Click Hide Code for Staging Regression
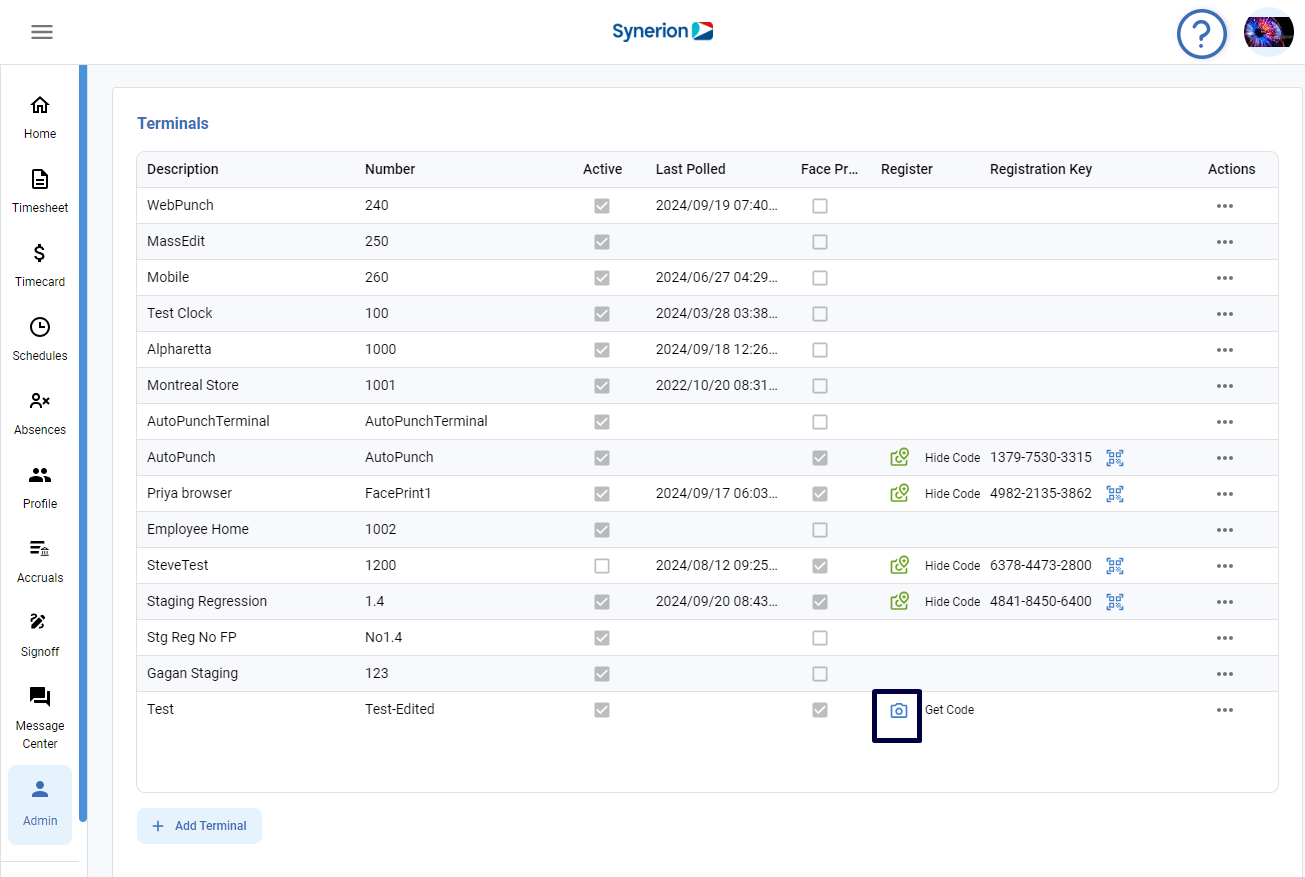The height and width of the screenshot is (877, 1305). (952, 602)
